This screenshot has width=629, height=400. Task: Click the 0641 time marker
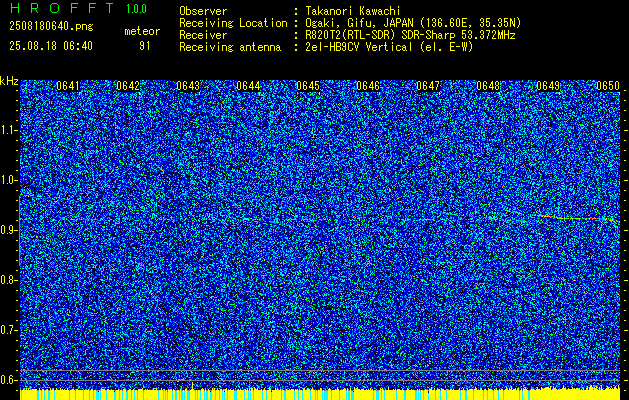pyautogui.click(x=68, y=86)
